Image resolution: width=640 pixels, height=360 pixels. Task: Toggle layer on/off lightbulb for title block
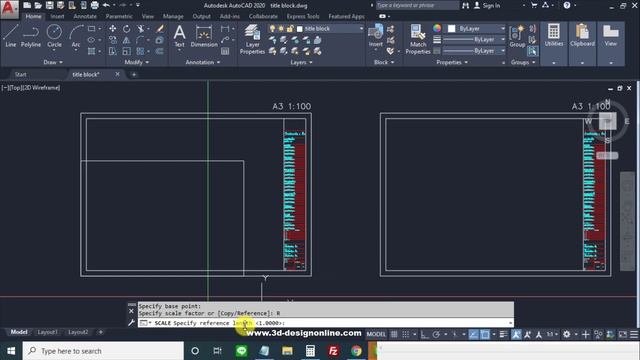coord(272,29)
